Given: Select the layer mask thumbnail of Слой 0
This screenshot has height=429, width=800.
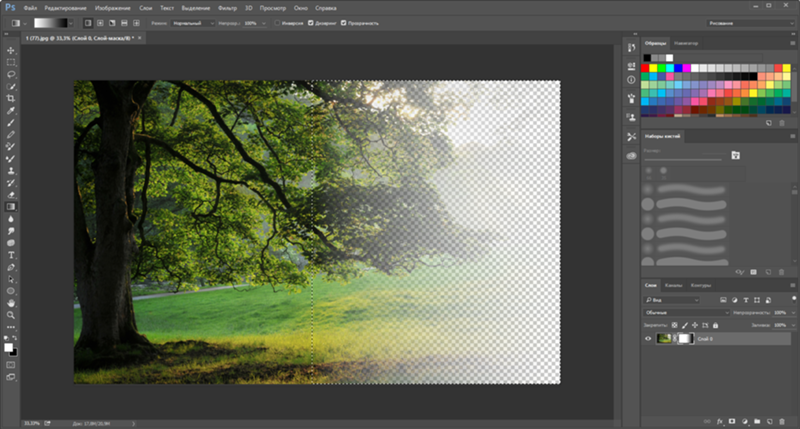Looking at the screenshot, I should point(686,339).
